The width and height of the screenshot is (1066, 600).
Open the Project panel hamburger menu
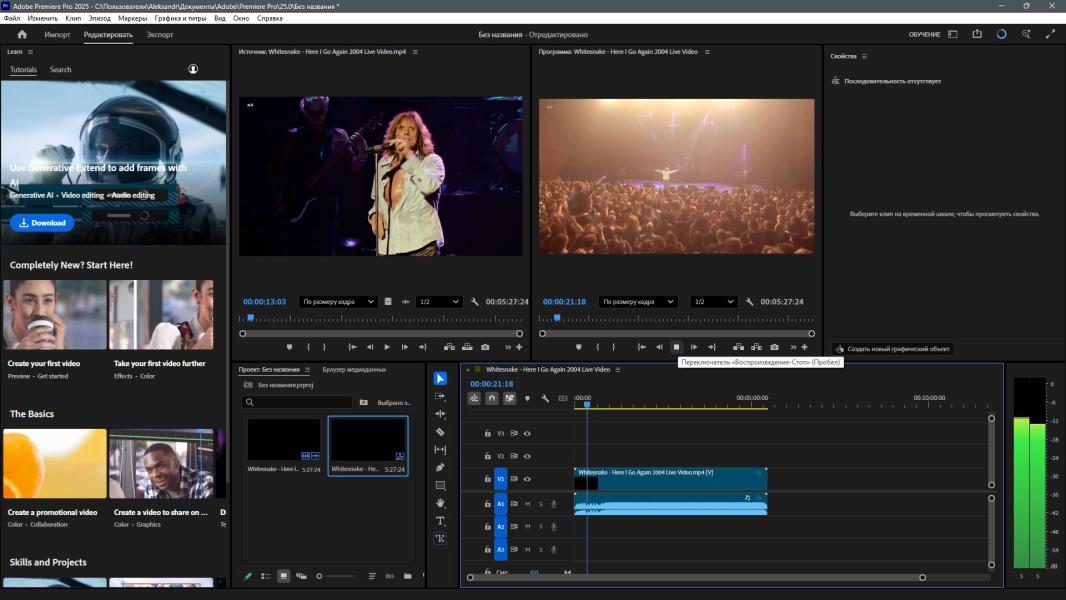[x=308, y=370]
